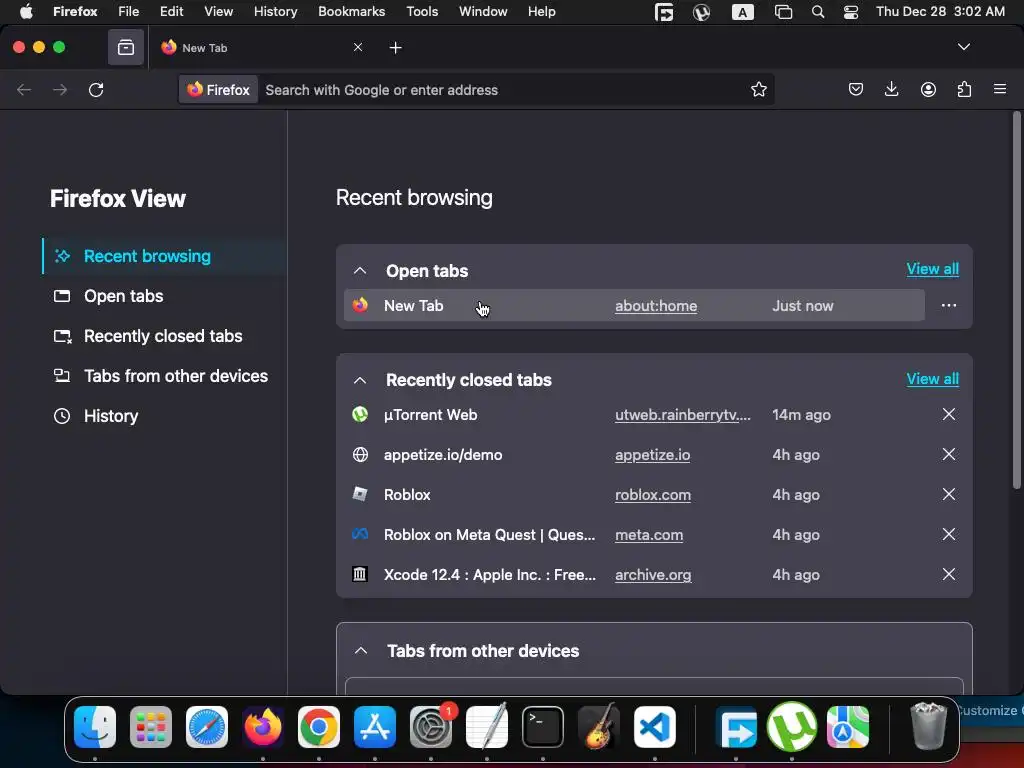This screenshot has width=1024, height=768.
Task: Reopen Xcode 12.4 Apple Inc. tab
Action: tap(489, 575)
